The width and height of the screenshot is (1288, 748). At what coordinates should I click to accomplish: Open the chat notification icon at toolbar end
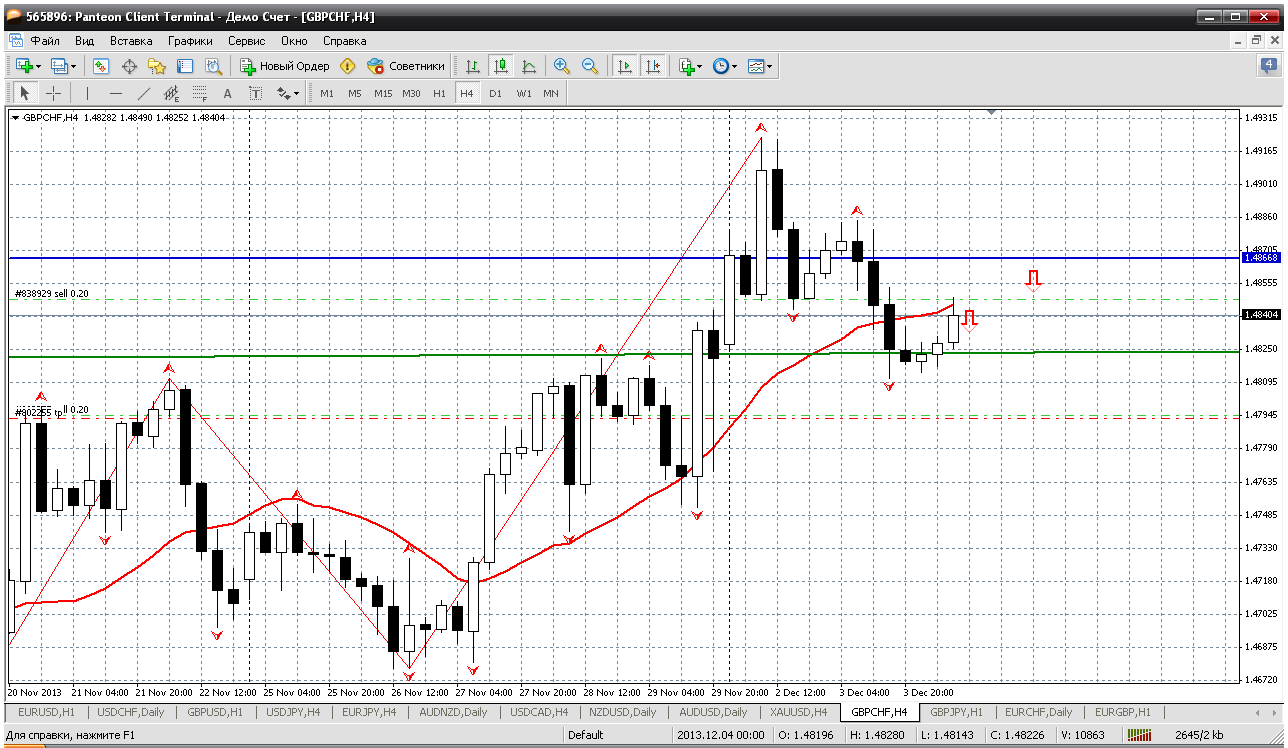pos(1270,66)
